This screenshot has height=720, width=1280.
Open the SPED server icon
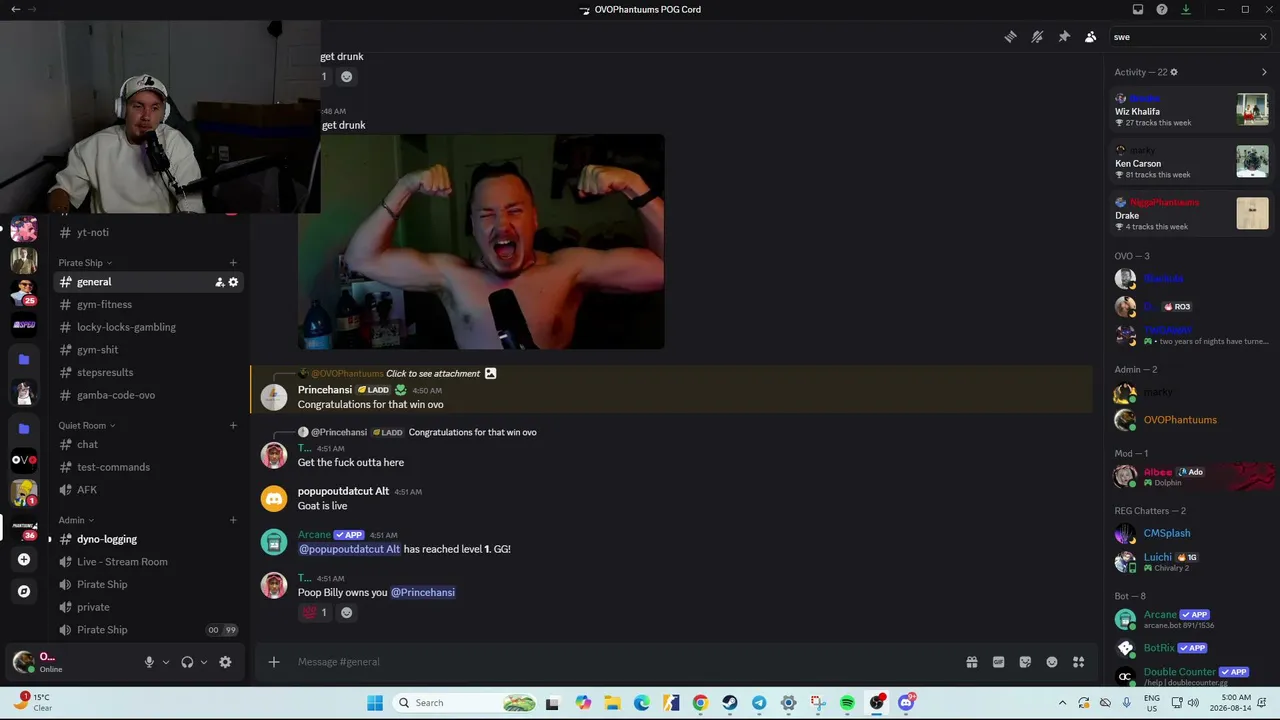point(24,324)
